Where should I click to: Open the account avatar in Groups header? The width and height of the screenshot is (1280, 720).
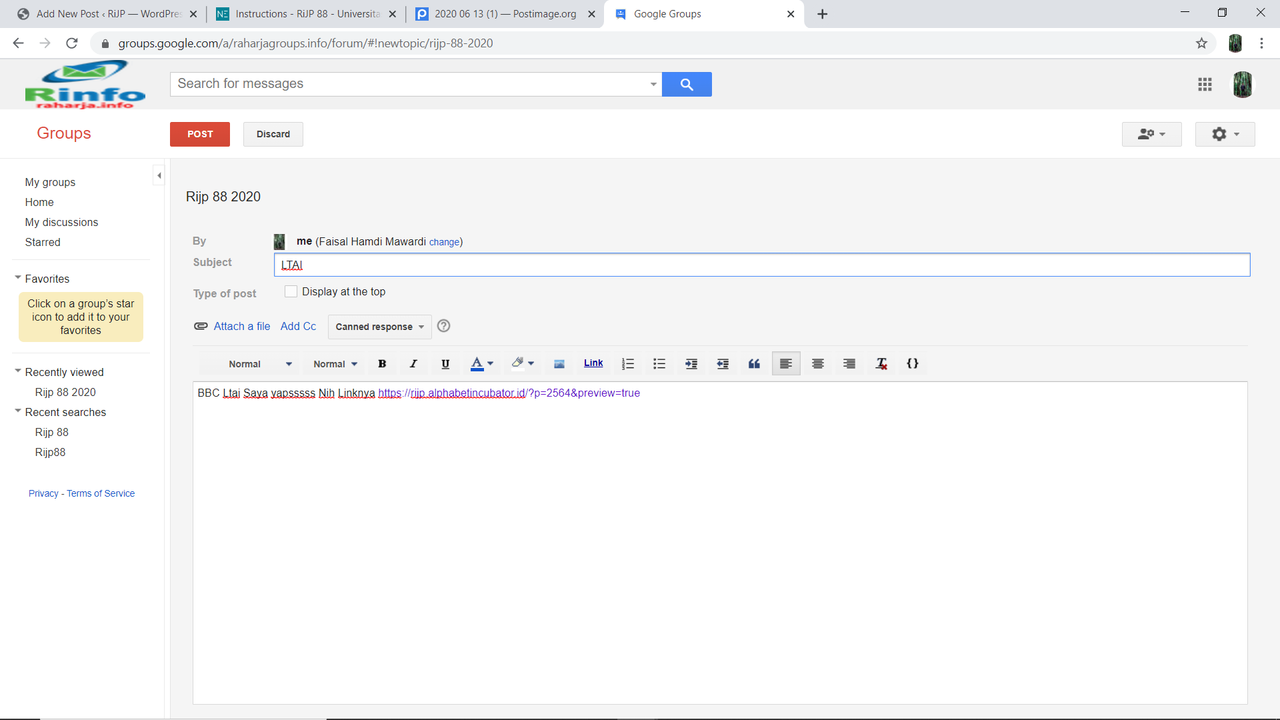click(x=1242, y=84)
